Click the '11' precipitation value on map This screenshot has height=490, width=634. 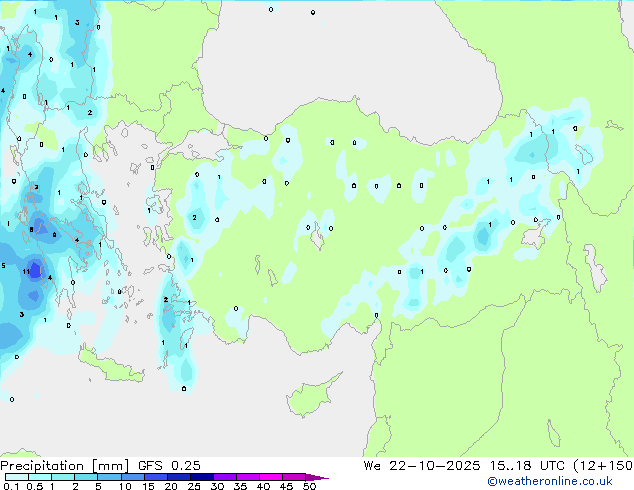point(26,271)
